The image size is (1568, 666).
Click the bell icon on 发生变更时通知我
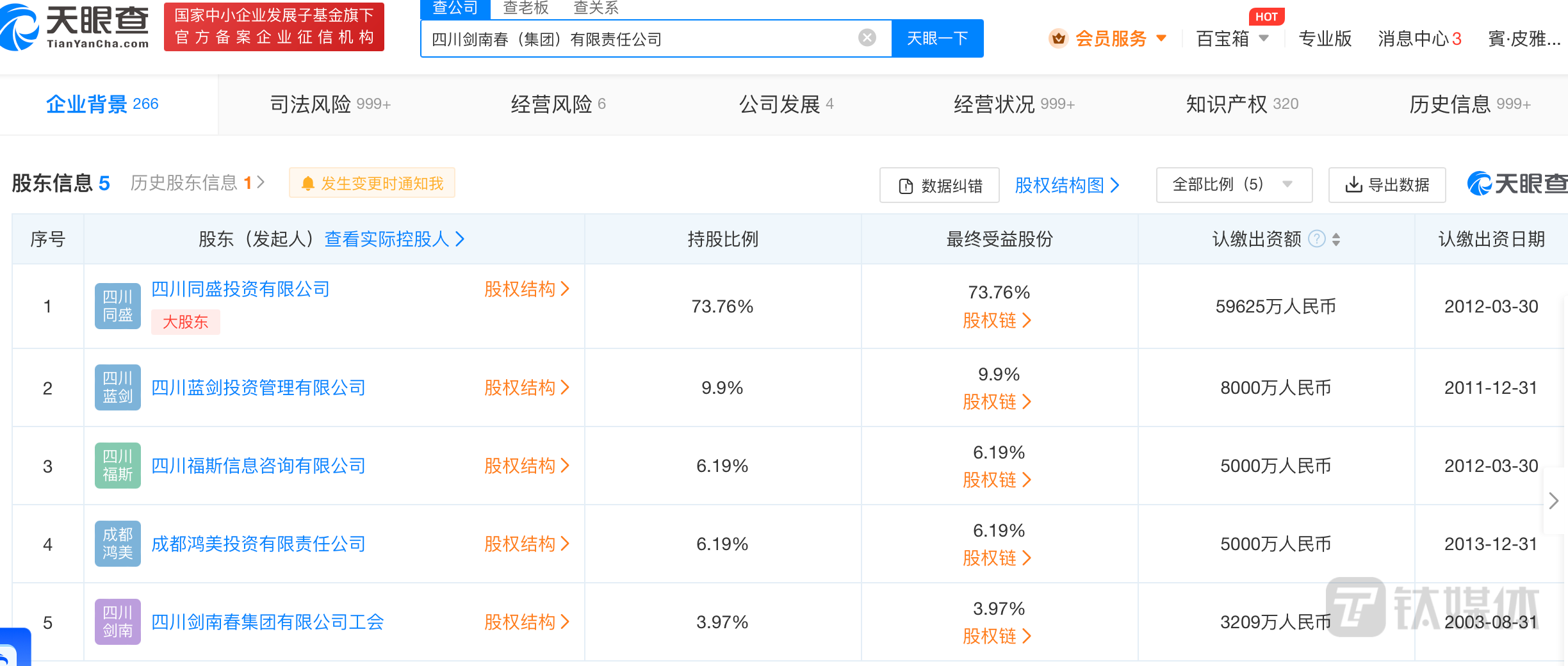[x=310, y=183]
